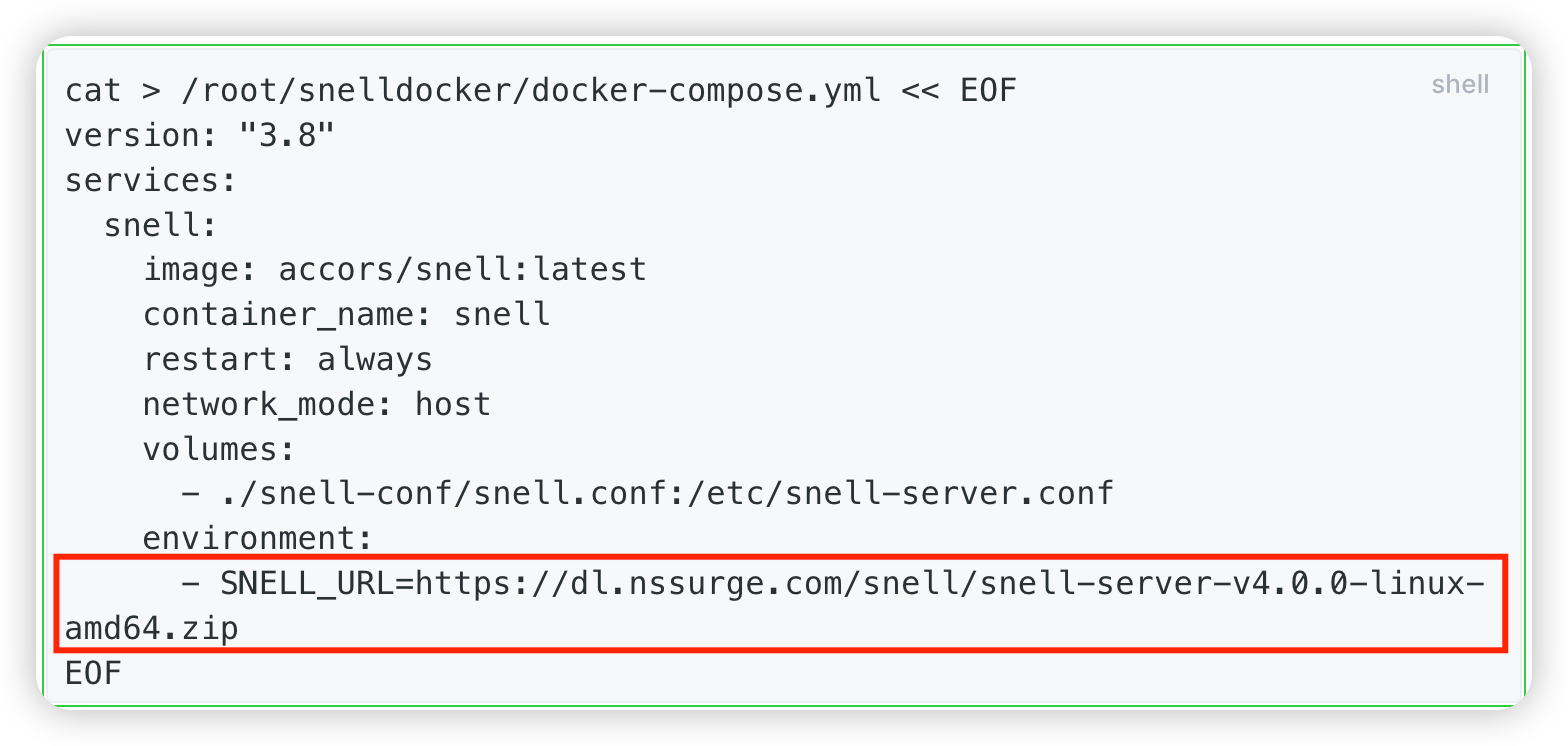Click the shell language label
Image resolution: width=1568 pixels, height=746 pixels.
[x=1460, y=85]
